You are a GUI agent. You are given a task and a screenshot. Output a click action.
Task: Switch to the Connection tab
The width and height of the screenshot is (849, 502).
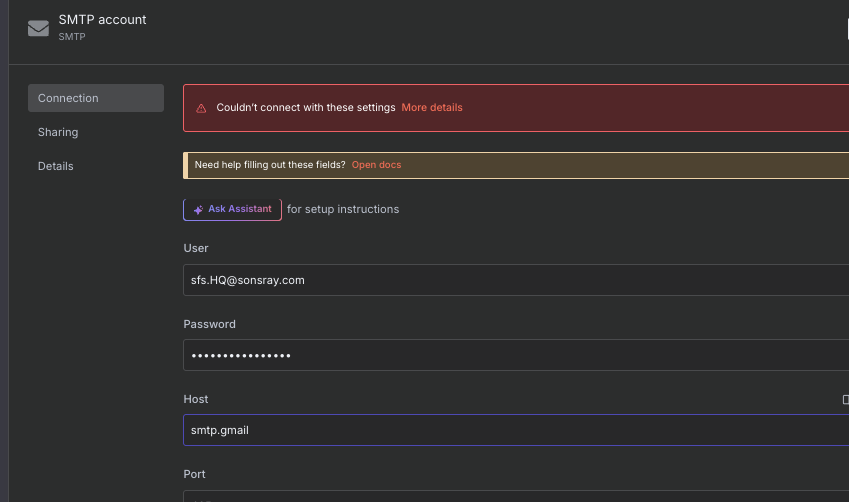tap(96, 98)
